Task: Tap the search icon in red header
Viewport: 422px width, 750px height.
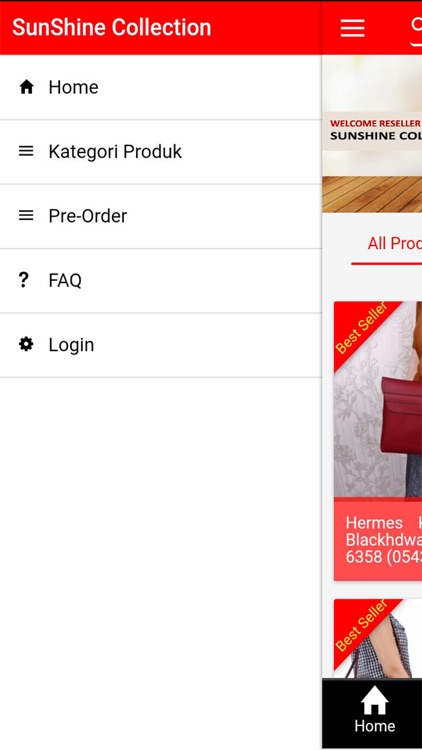Action: pyautogui.click(x=416, y=29)
